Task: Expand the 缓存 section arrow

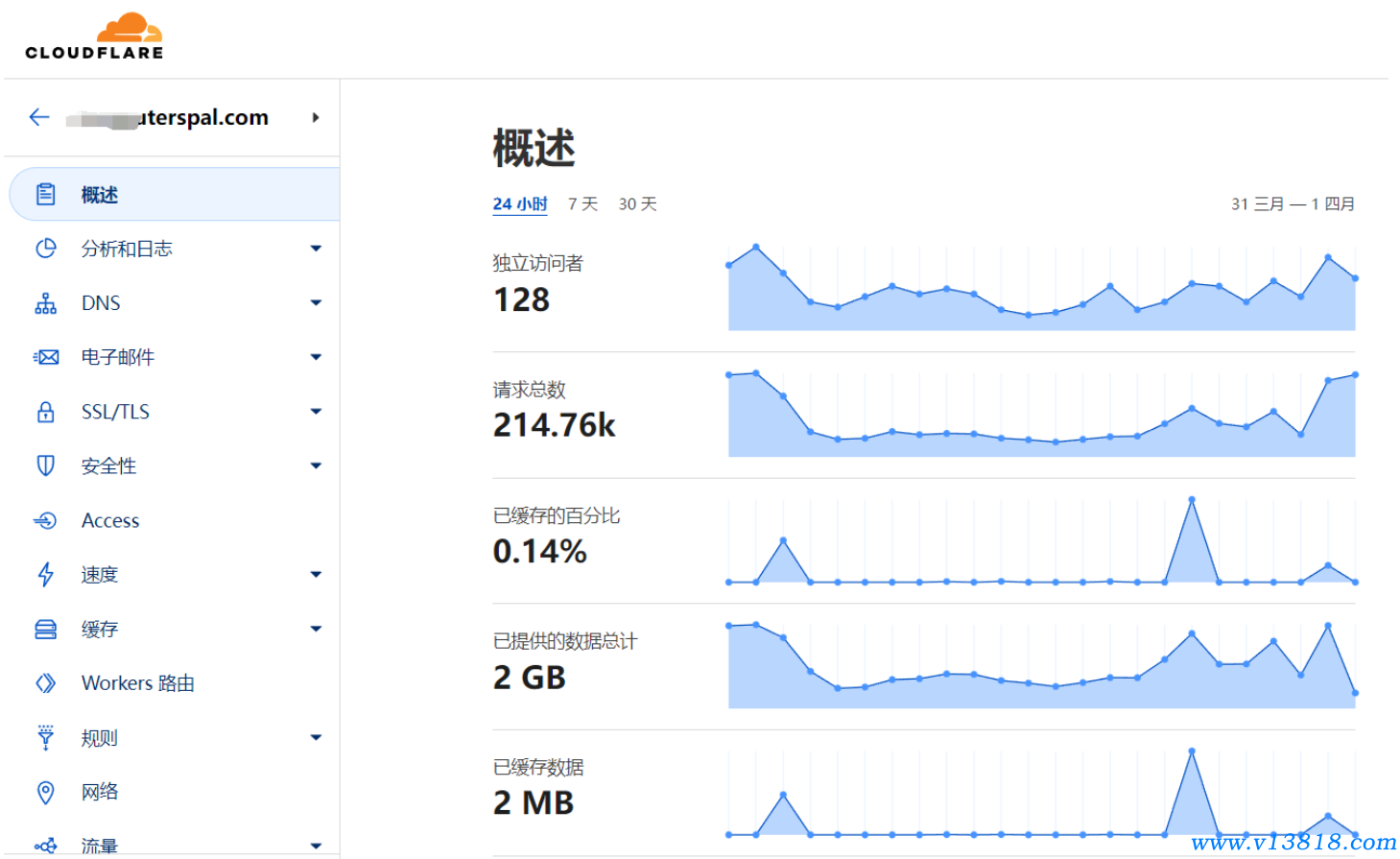Action: (316, 629)
